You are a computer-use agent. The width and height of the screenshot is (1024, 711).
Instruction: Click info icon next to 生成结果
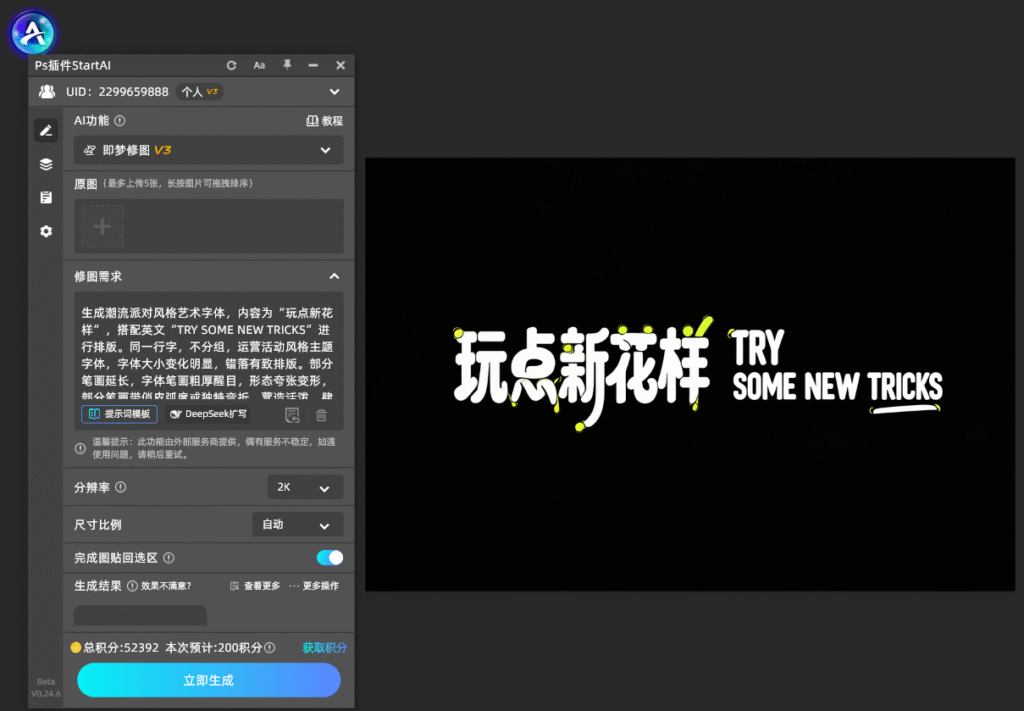[132, 586]
